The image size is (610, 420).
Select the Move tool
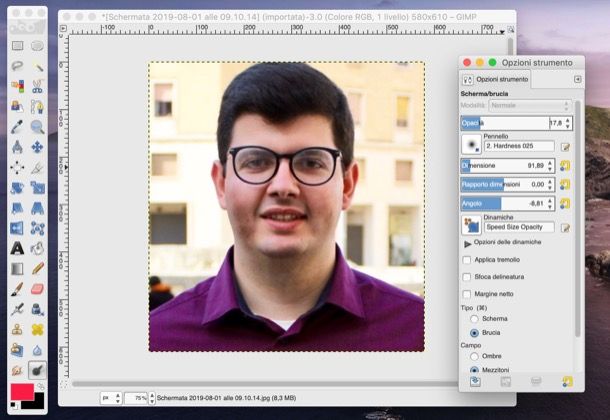click(37, 147)
